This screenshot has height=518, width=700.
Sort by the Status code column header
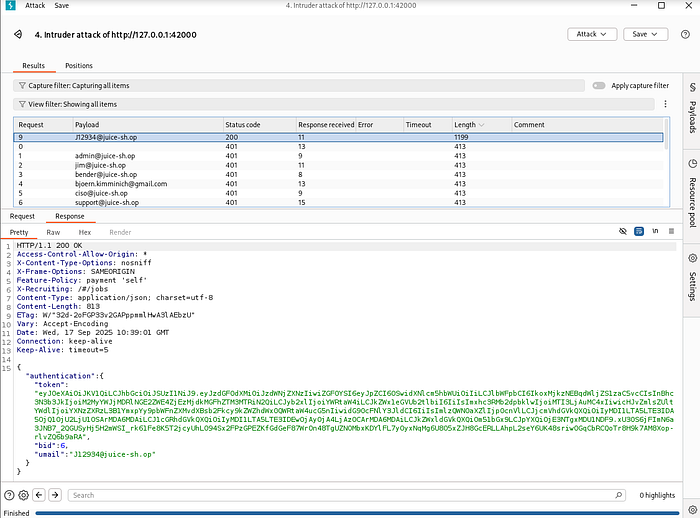point(259,125)
